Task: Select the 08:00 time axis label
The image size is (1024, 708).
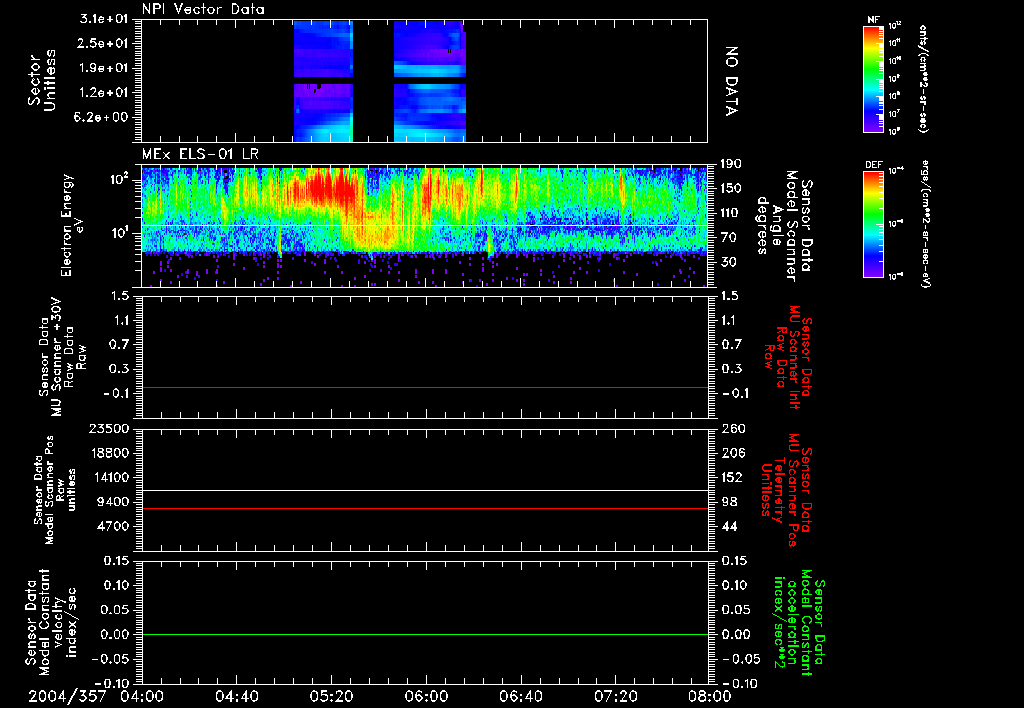Action: coord(710,695)
